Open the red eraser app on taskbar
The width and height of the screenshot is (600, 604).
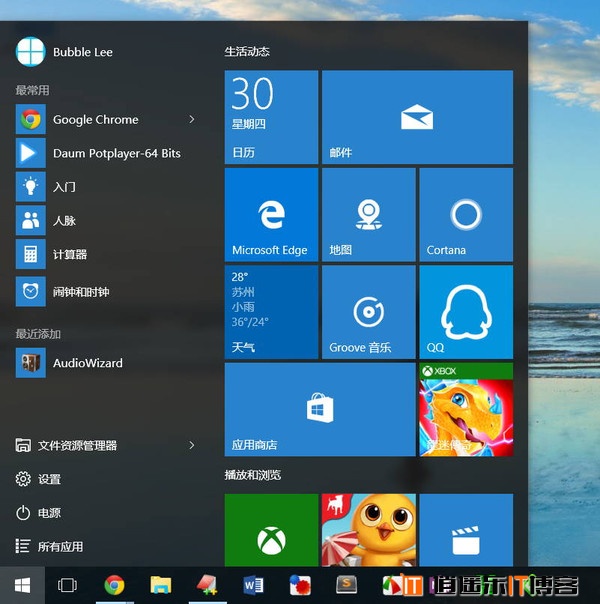[x=208, y=585]
